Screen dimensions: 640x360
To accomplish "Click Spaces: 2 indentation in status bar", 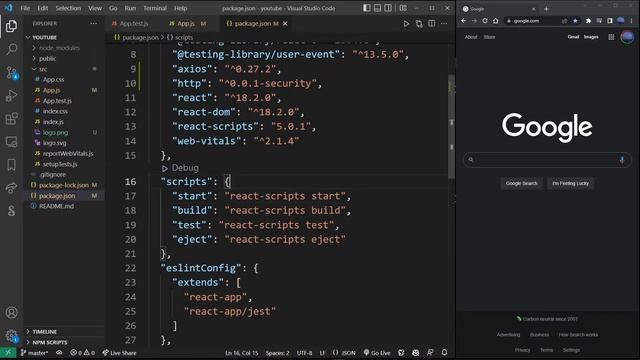I will 278,353.
